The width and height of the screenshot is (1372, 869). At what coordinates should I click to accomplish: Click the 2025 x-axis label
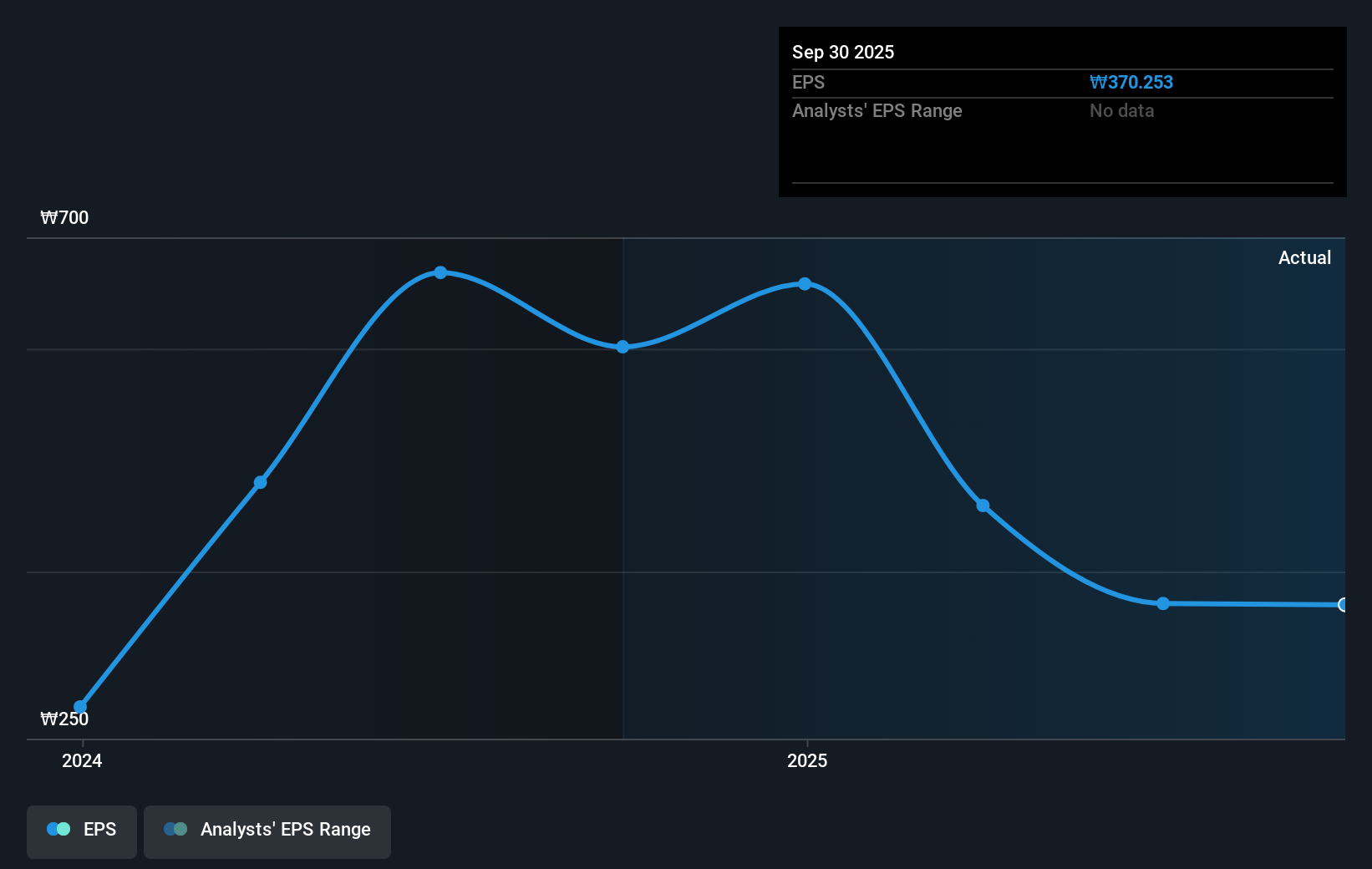pos(807,760)
